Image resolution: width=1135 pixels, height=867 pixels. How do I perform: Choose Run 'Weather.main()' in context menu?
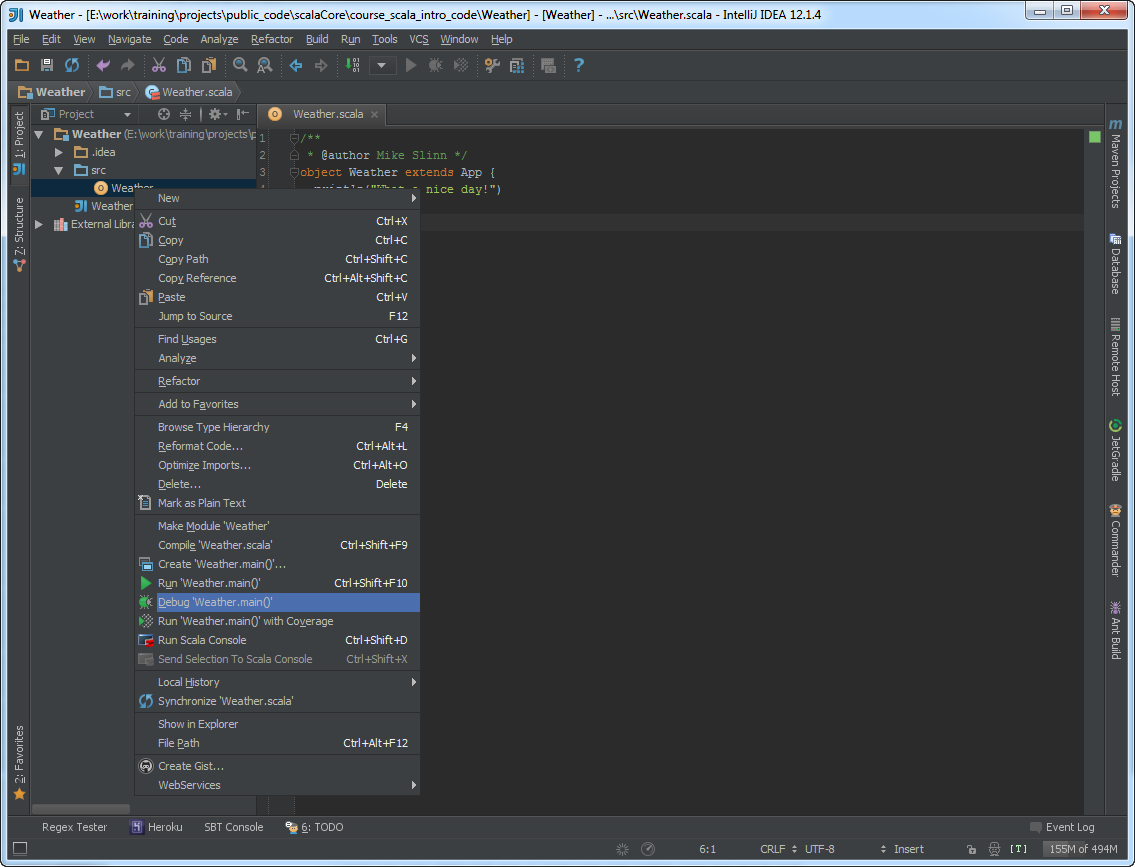click(x=277, y=583)
